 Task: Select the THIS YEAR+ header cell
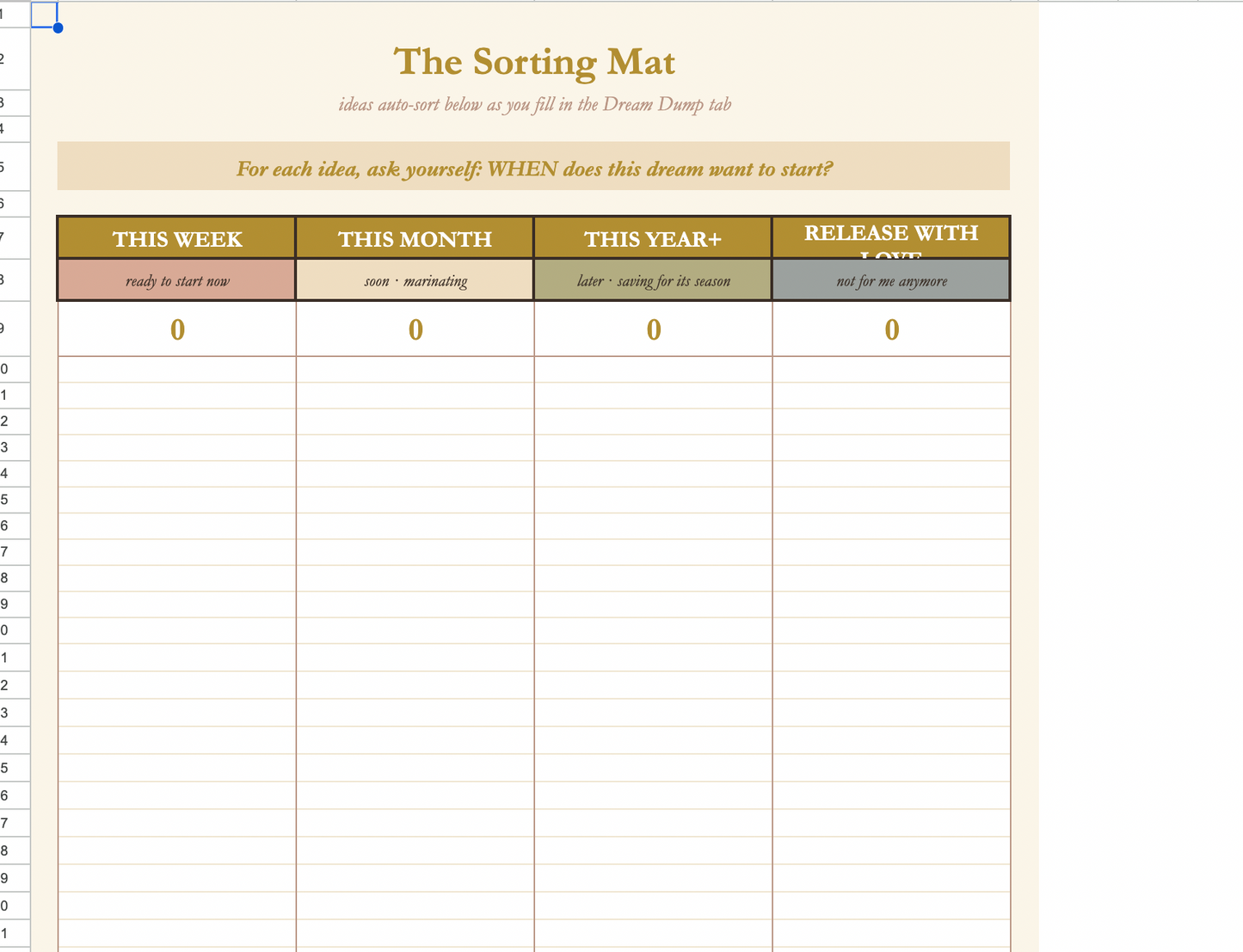[x=653, y=238]
